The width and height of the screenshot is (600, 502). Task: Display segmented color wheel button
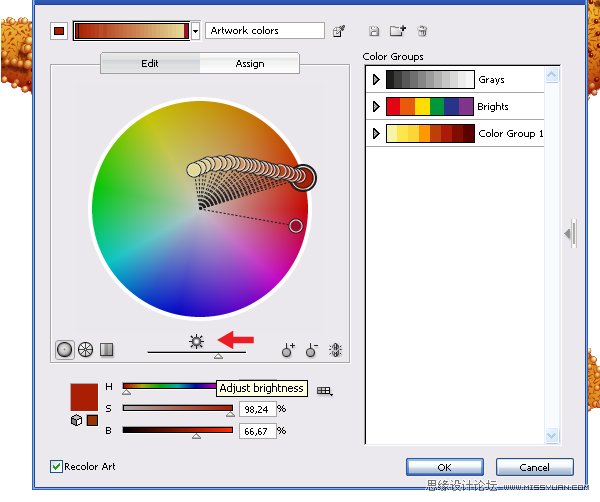(x=85, y=349)
